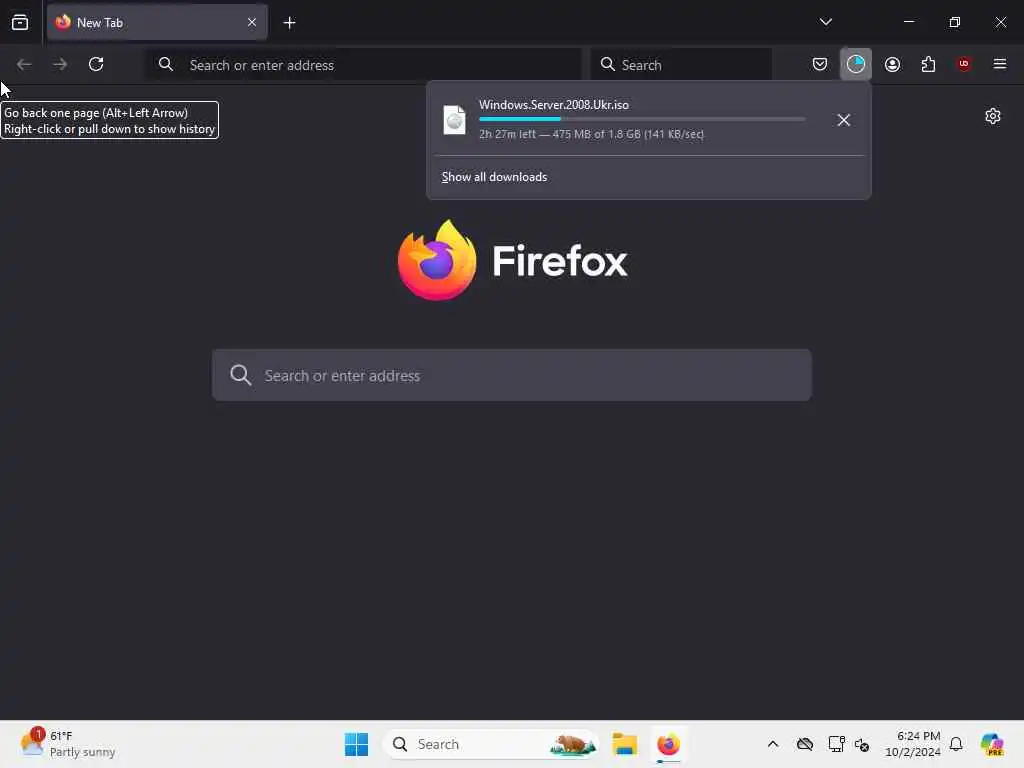Toggle the Downloads toolbar button

click(x=856, y=64)
